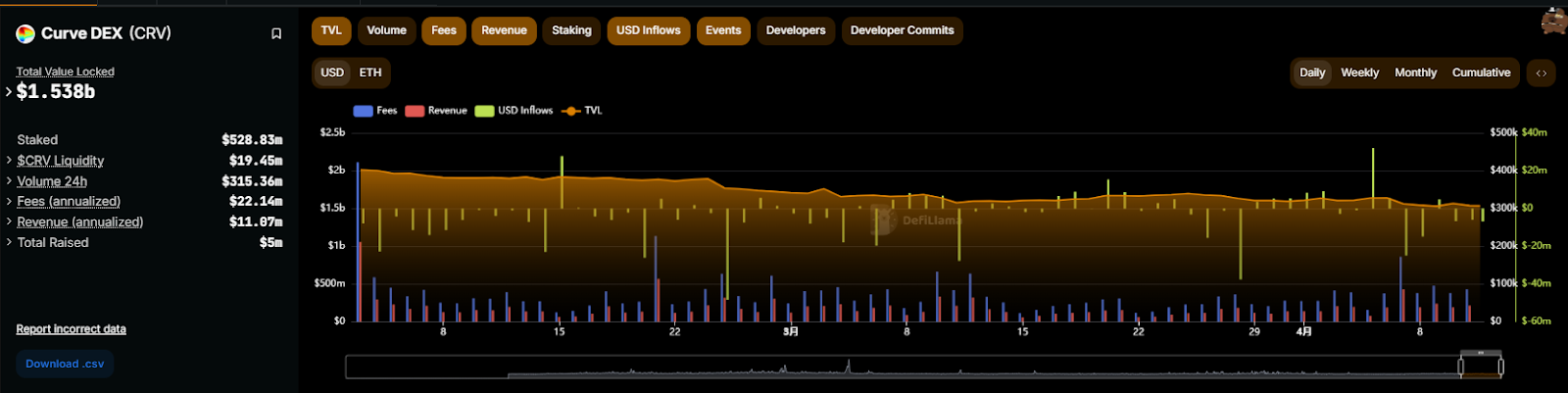Toggle the Staking chart metric
The height and width of the screenshot is (393, 1568).
click(x=571, y=30)
